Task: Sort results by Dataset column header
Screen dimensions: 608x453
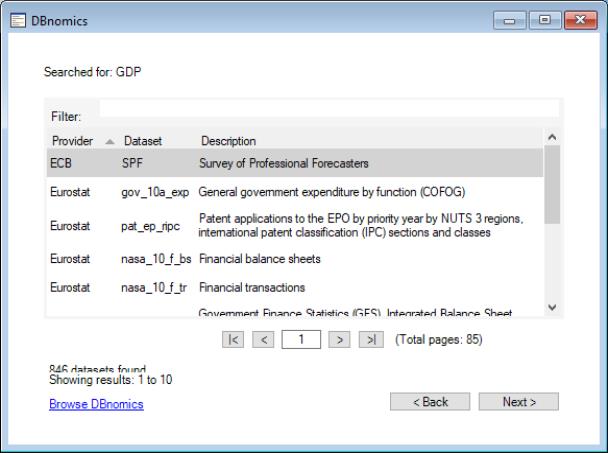Action: (142, 141)
